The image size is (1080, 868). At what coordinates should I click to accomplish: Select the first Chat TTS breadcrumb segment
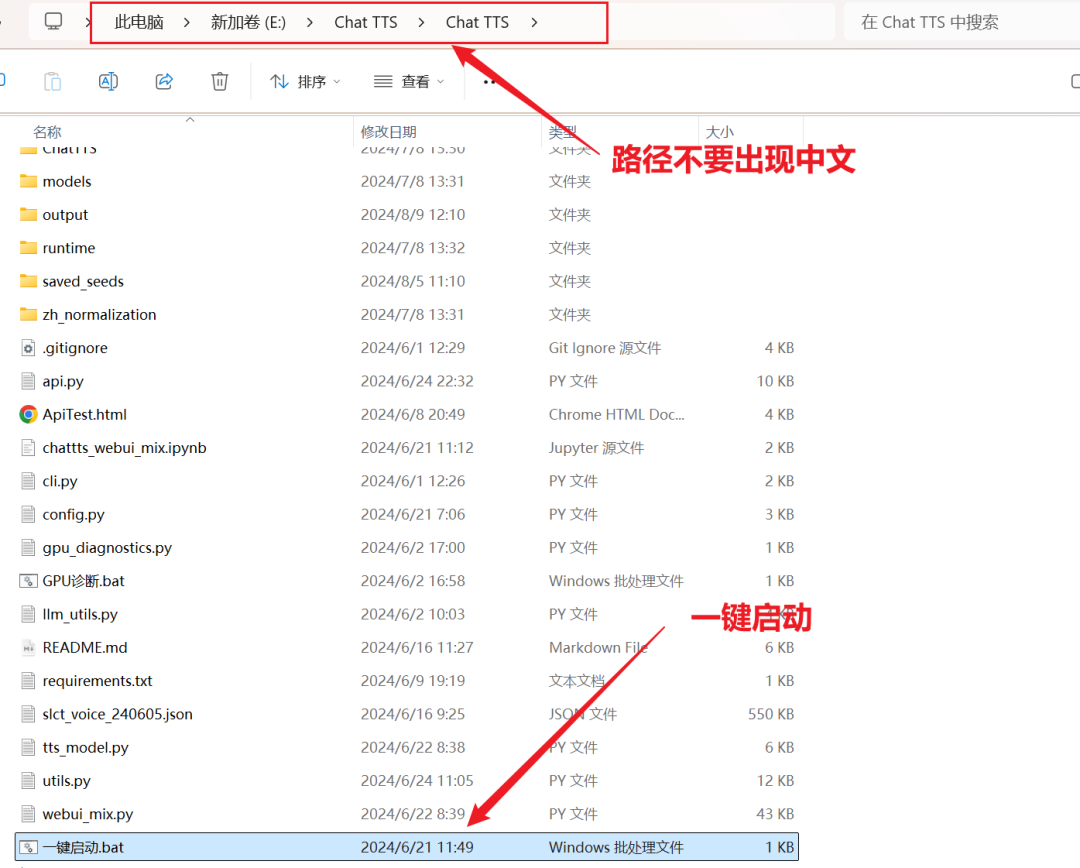coord(366,22)
